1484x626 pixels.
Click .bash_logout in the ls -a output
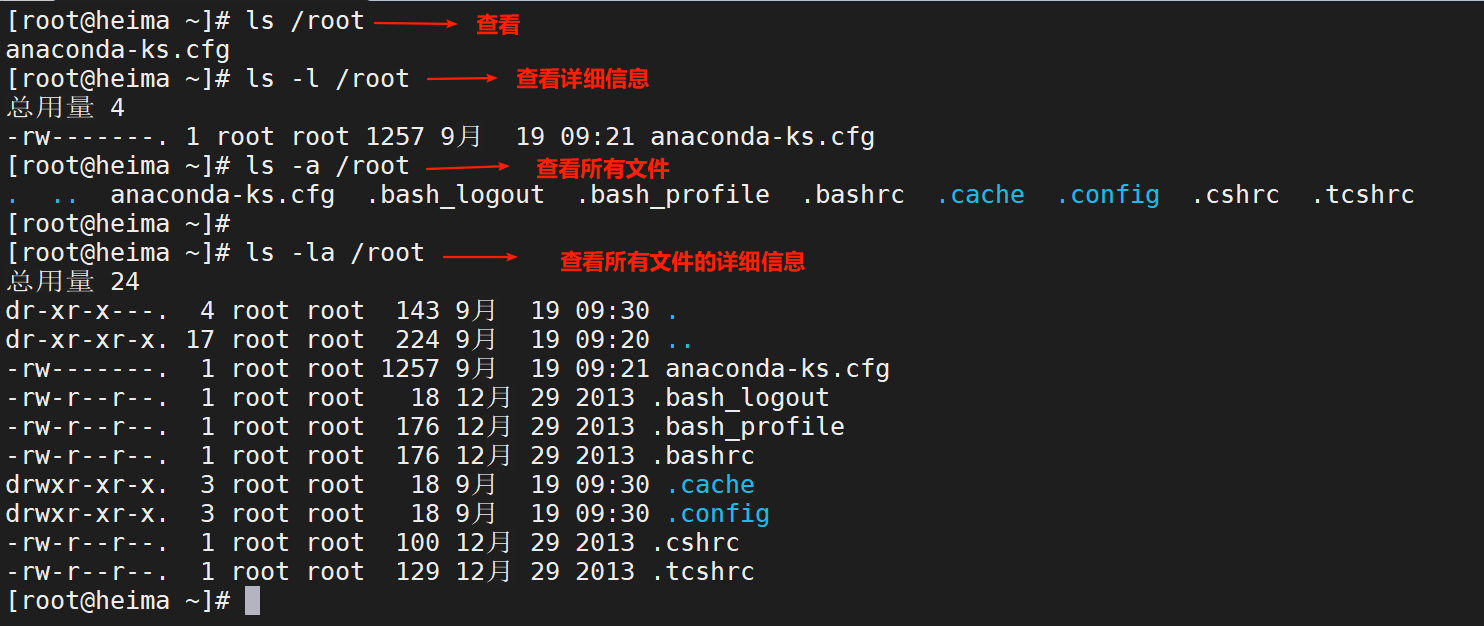(x=455, y=195)
